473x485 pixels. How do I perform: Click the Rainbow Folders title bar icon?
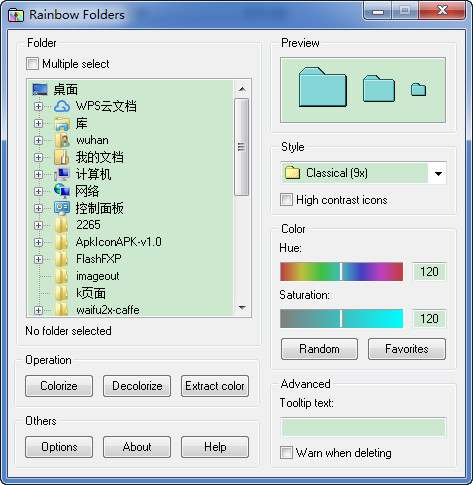pos(16,15)
